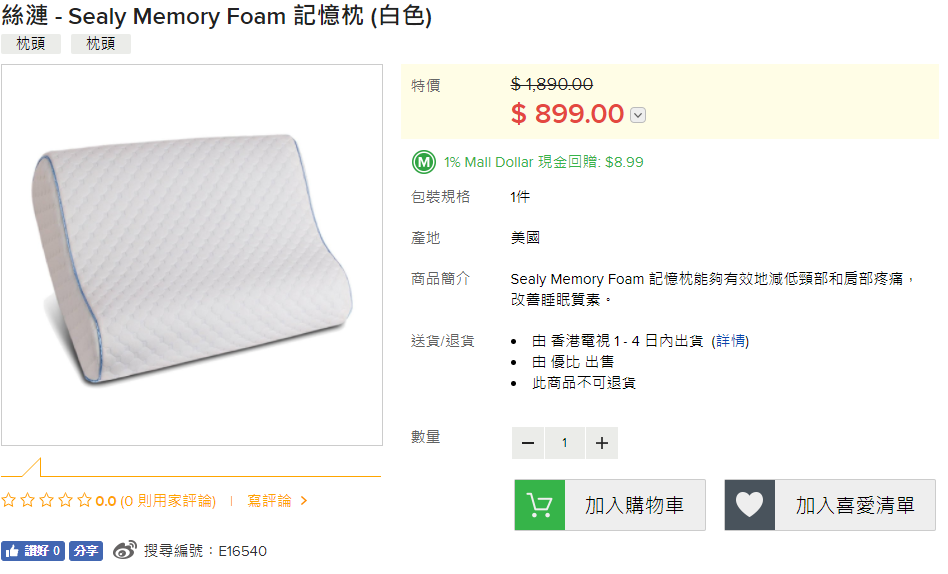The image size is (948, 574).
Task: Decrease quantity with the minus button
Action: [x=528, y=443]
